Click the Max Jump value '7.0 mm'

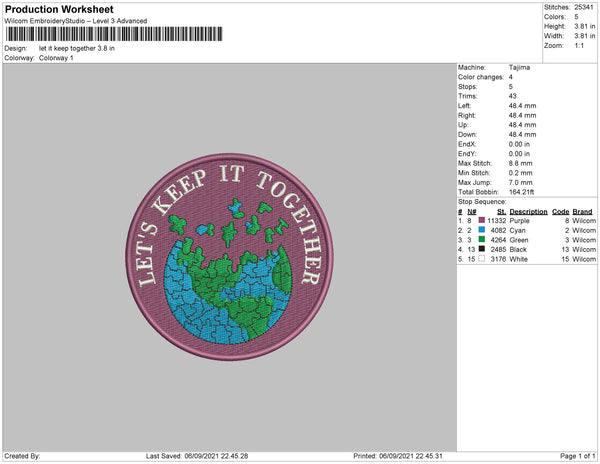(520, 182)
